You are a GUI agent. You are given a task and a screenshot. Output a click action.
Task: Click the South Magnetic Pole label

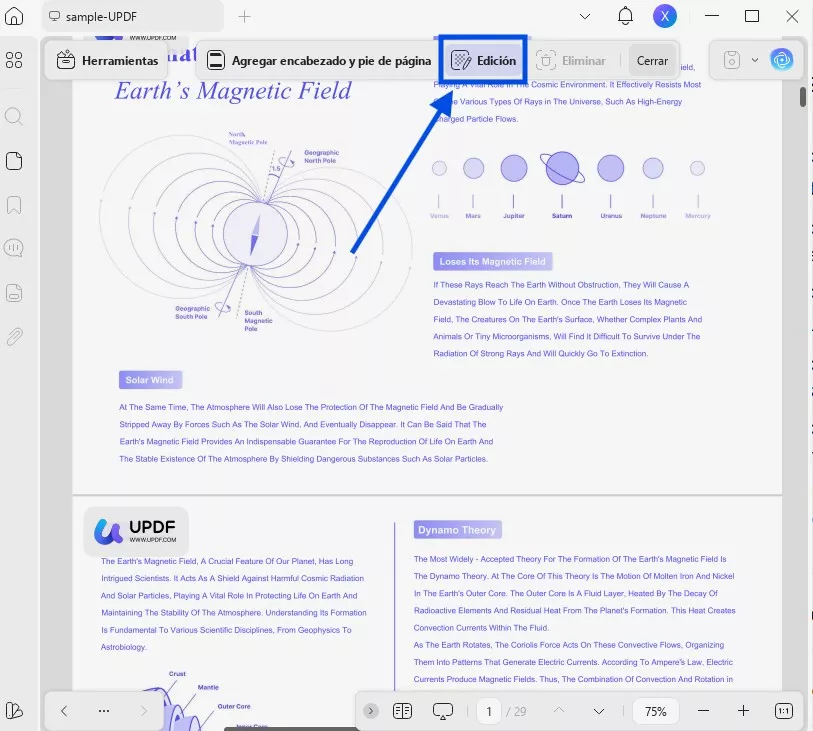[x=258, y=320]
